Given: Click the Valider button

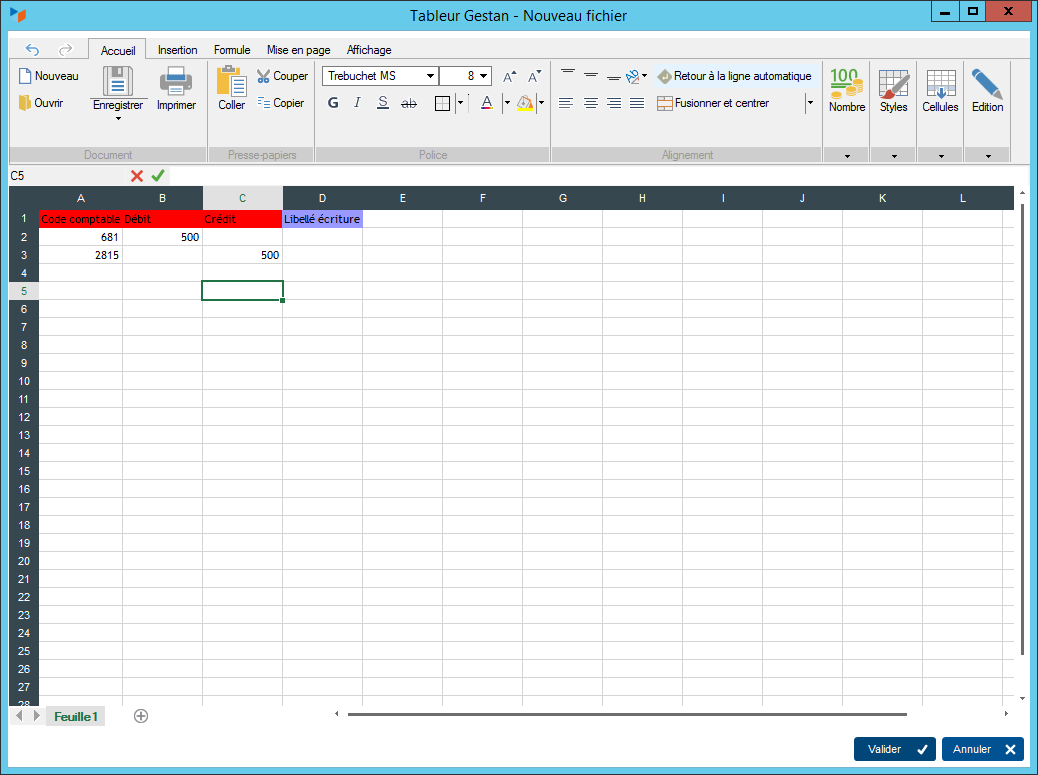Looking at the screenshot, I should 894,749.
